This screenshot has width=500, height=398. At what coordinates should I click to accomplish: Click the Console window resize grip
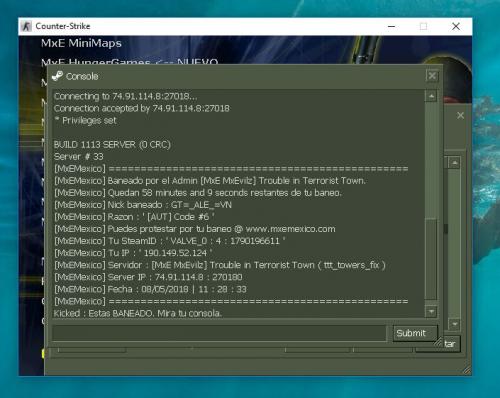coord(438,342)
